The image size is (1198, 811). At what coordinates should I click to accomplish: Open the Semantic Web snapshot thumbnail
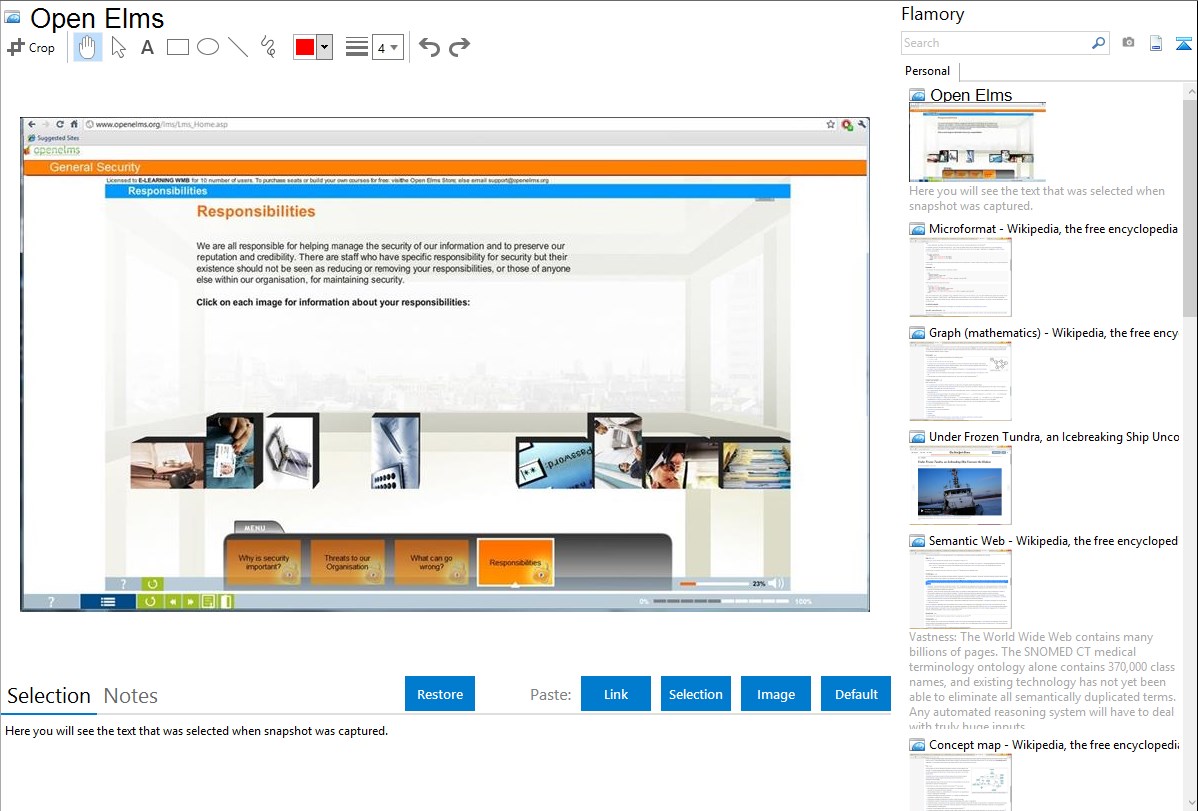pos(960,589)
